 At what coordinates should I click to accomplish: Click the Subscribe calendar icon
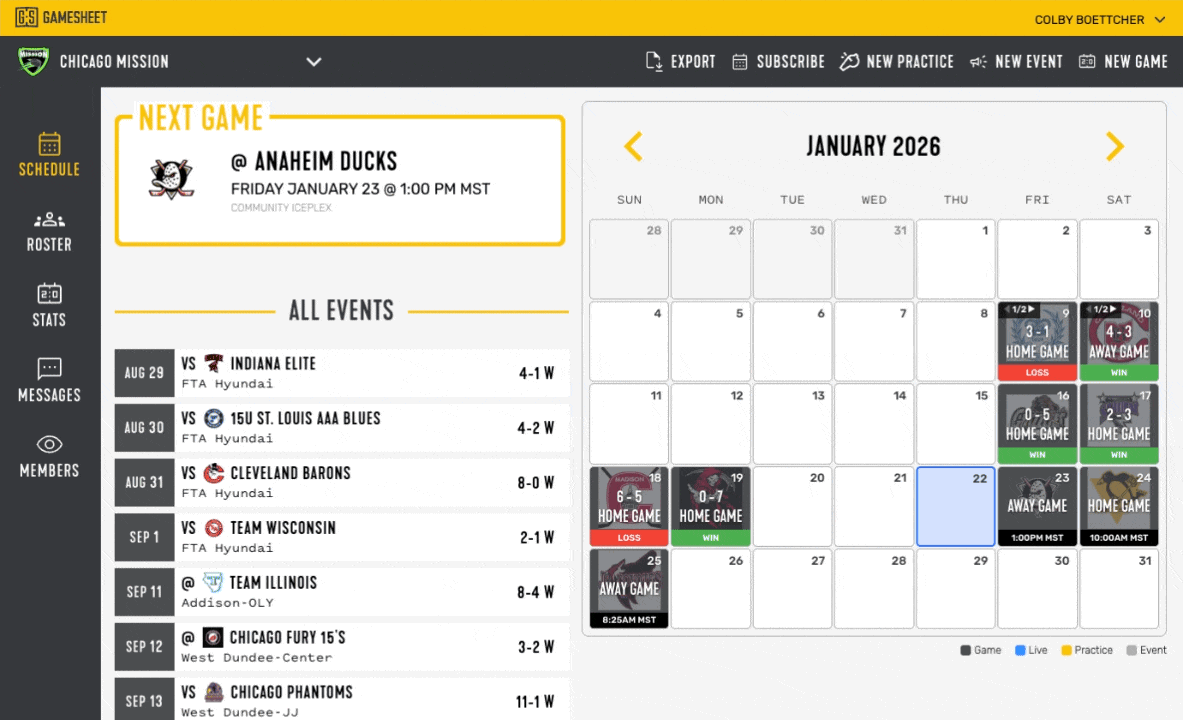(x=739, y=62)
